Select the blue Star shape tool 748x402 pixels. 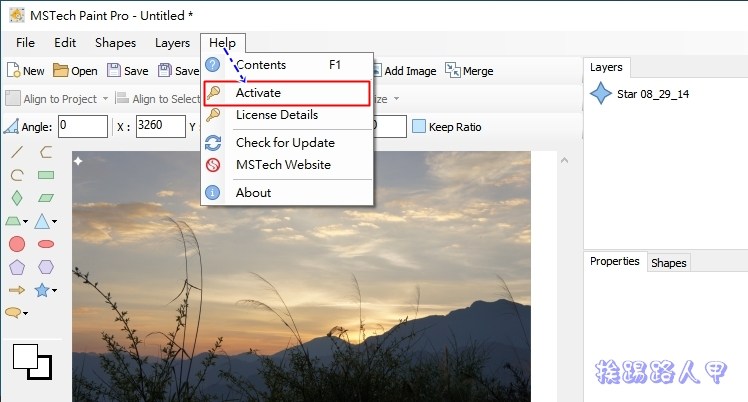pos(42,289)
